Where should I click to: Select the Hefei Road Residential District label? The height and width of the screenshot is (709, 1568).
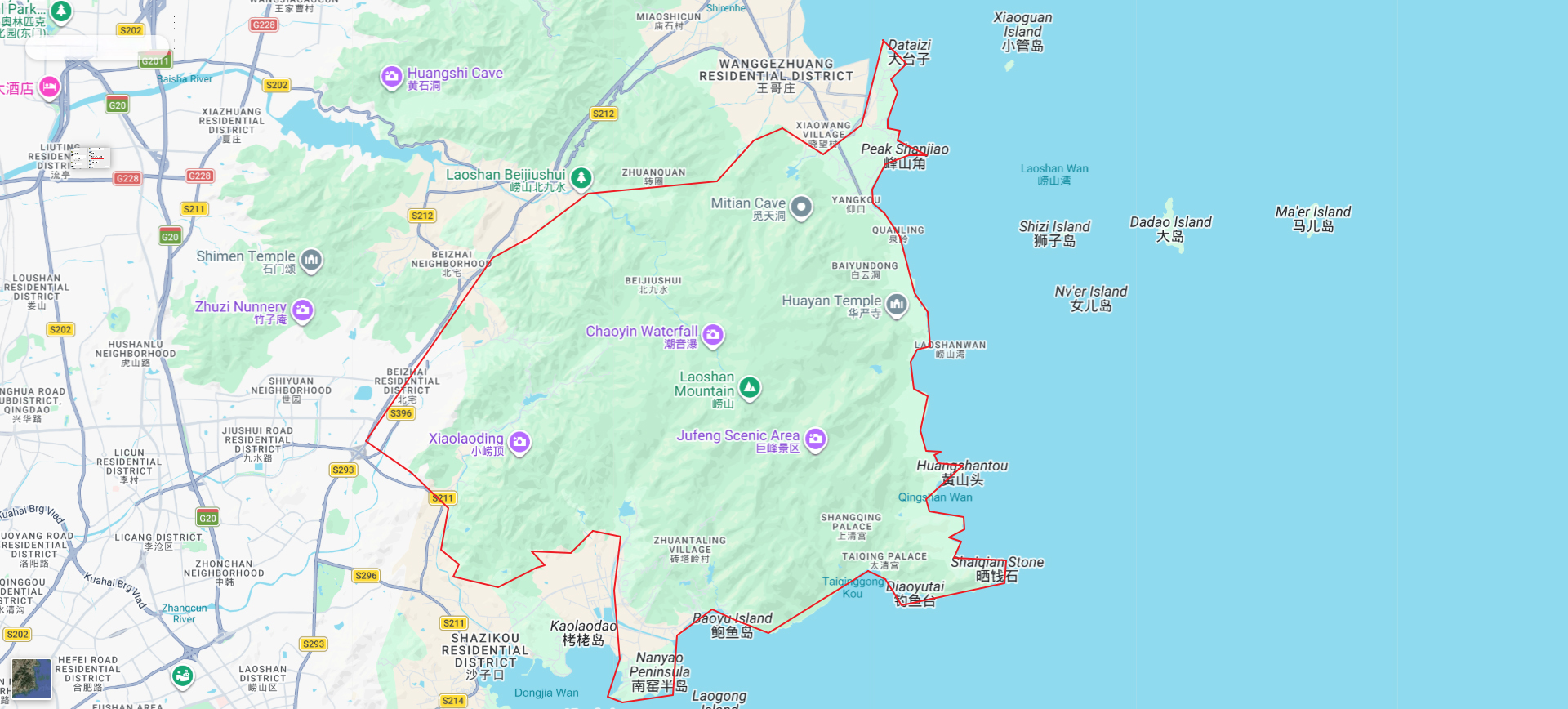(87, 673)
